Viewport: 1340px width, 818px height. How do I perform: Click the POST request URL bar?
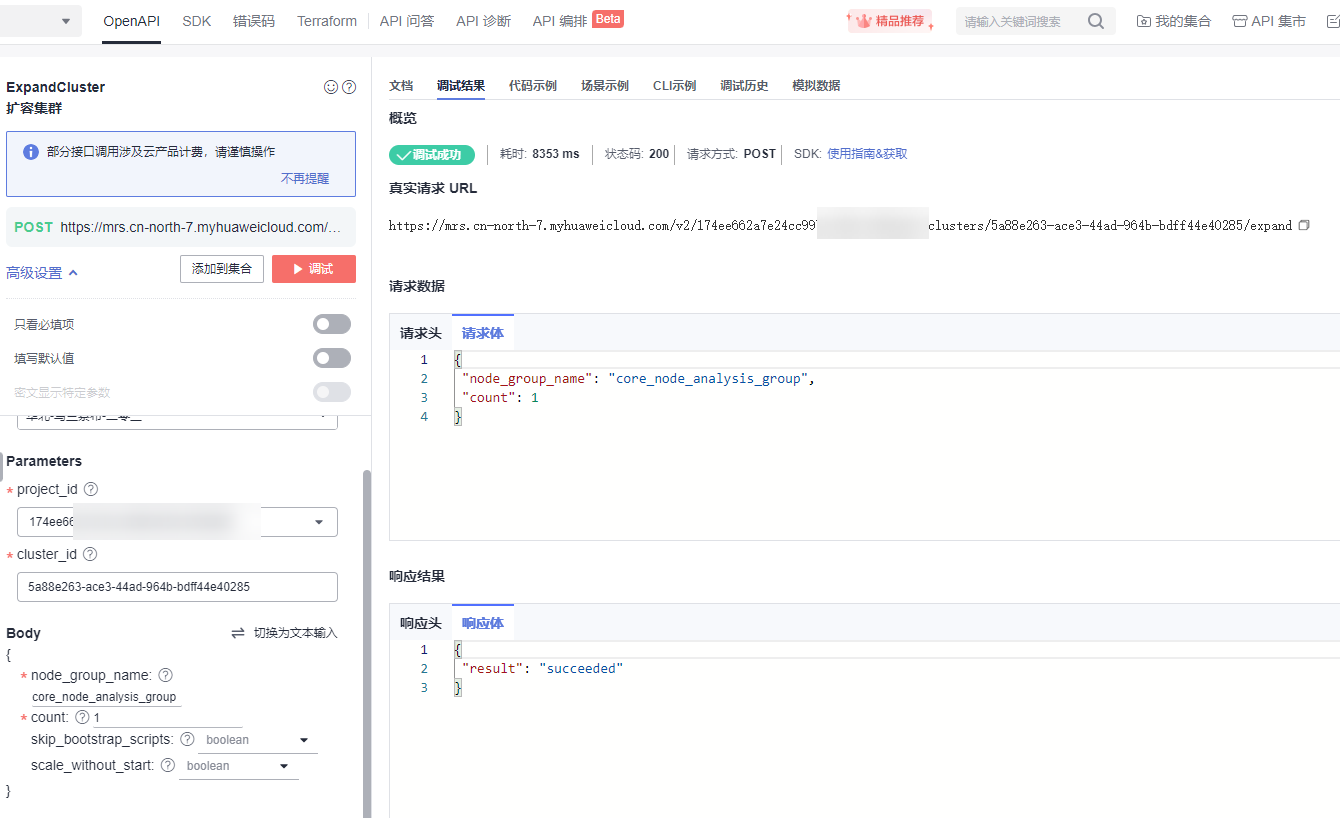pos(181,227)
